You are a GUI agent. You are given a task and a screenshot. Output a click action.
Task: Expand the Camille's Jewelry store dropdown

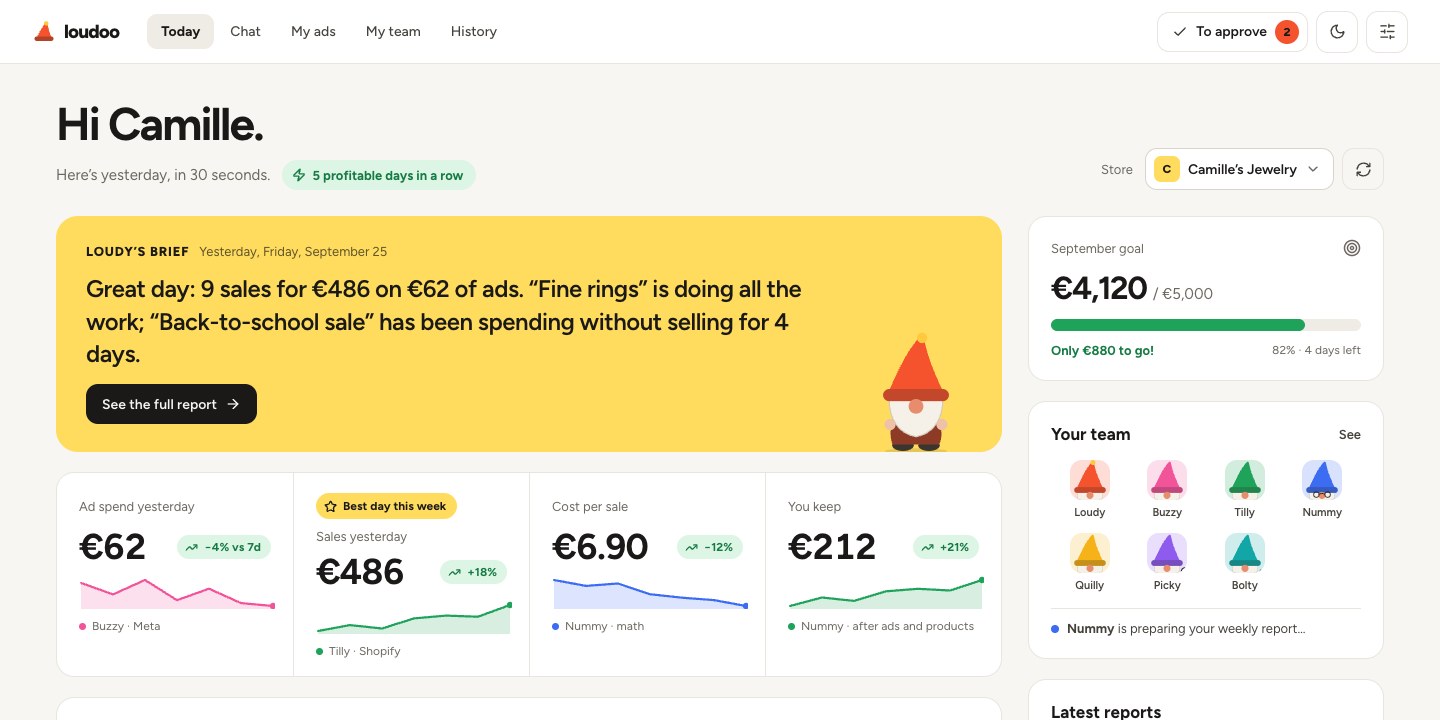(x=1239, y=169)
